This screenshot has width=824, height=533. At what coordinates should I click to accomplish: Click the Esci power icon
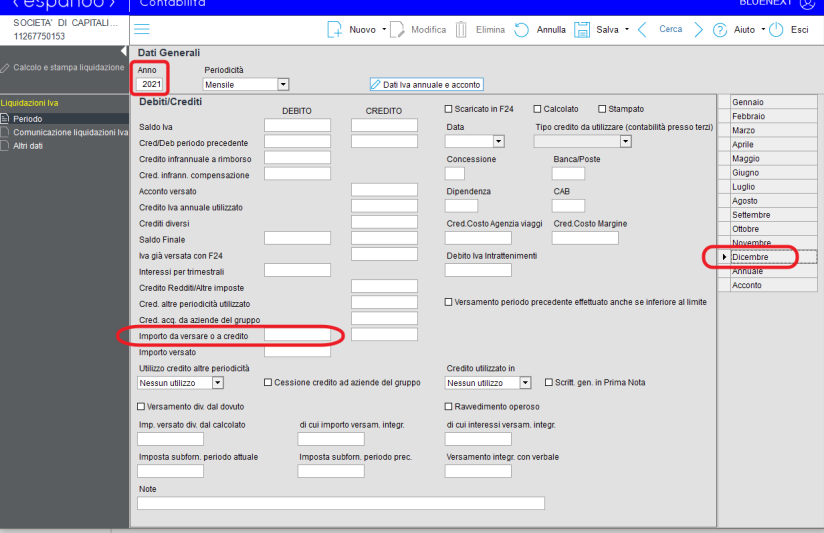point(776,29)
